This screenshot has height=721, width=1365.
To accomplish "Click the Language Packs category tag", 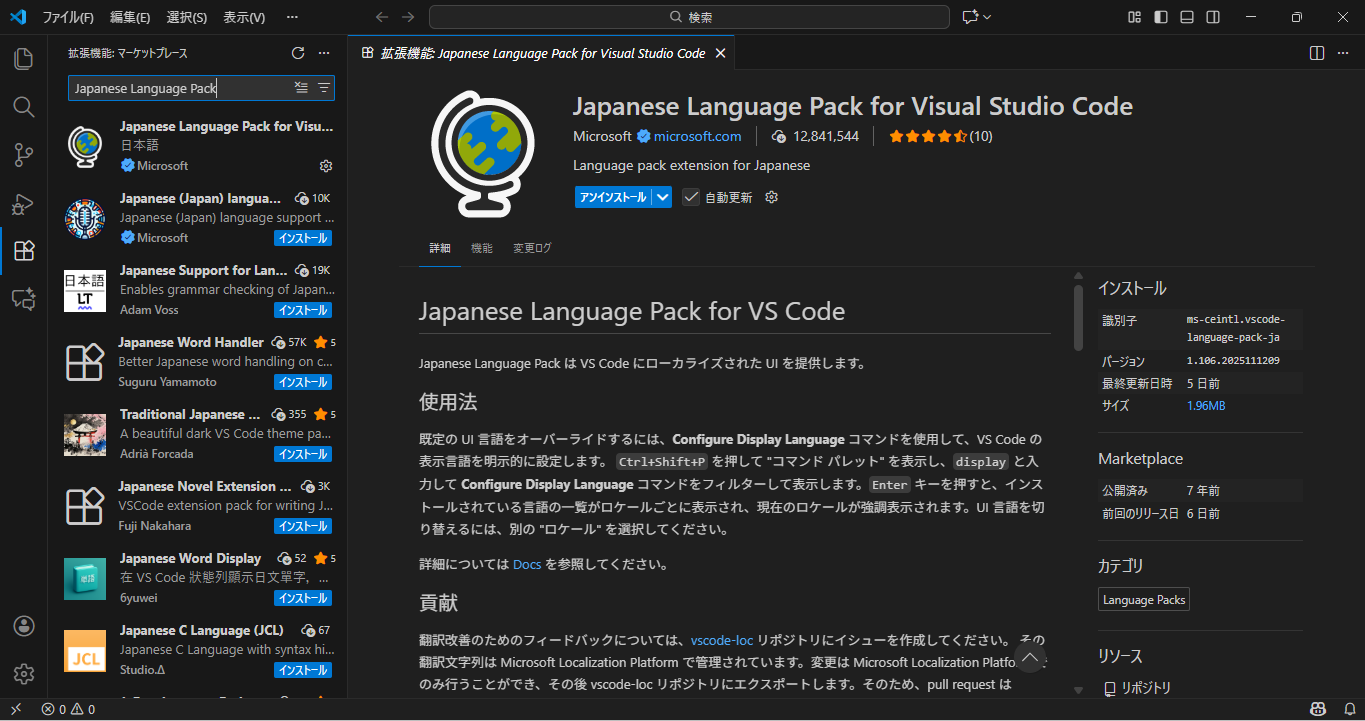I will (1144, 600).
